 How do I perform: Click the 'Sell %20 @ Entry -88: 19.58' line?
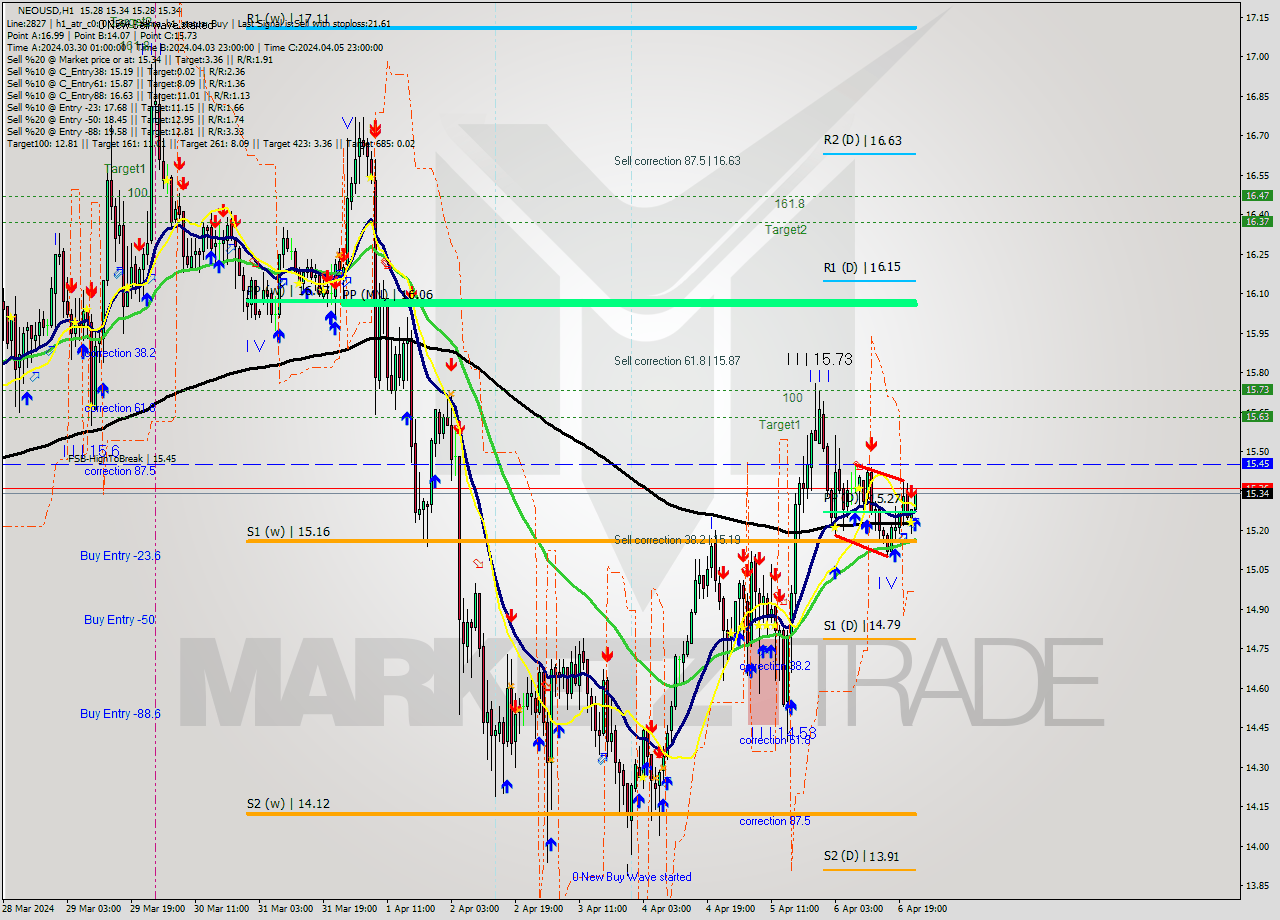coord(126,131)
